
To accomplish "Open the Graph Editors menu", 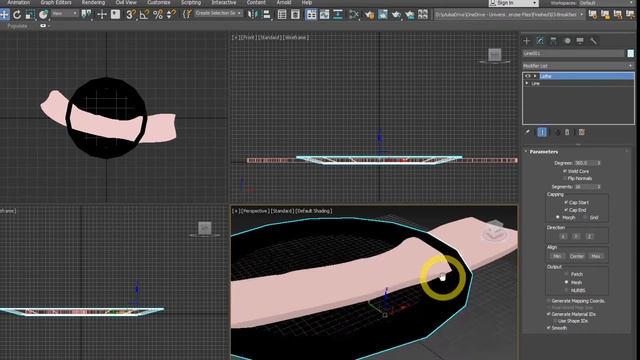I will tap(56, 2).
